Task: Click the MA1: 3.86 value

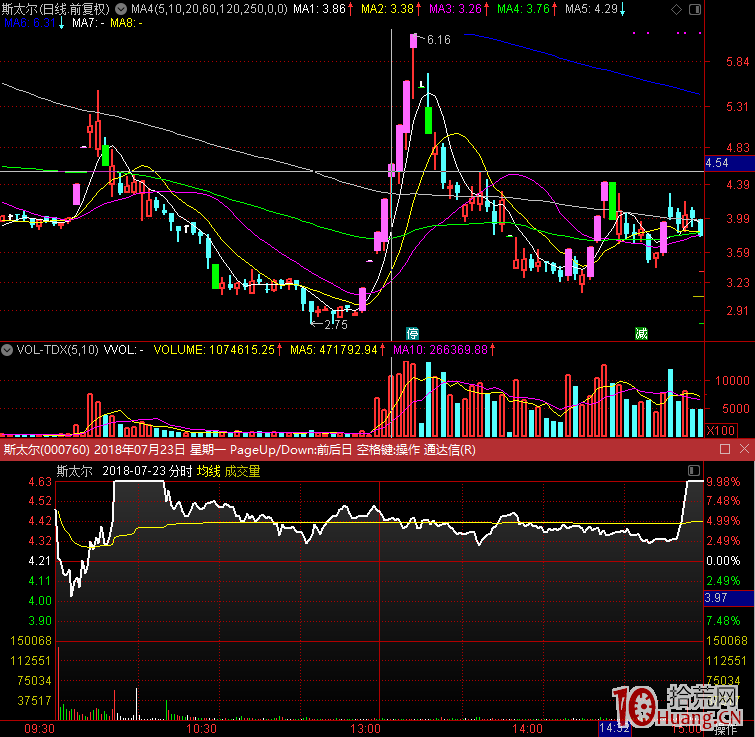Action: pyautogui.click(x=320, y=9)
